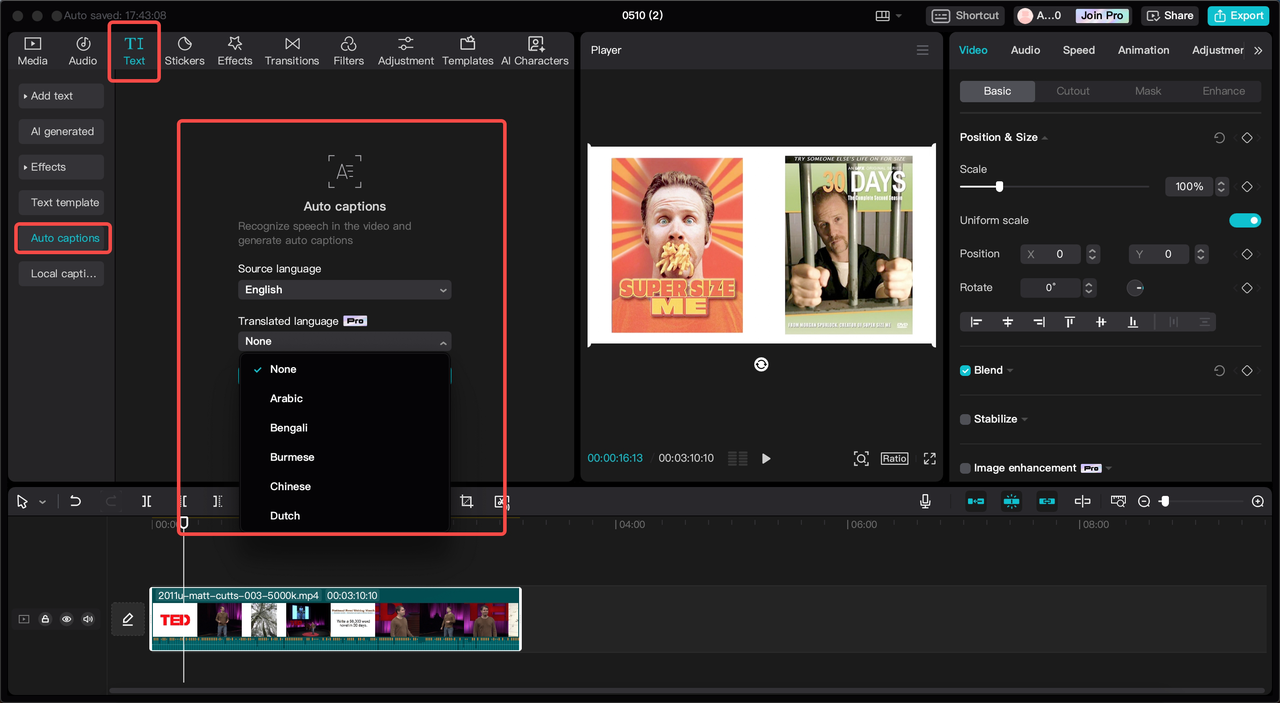The image size is (1280, 703).
Task: Open the Player hamburger menu
Action: (x=922, y=50)
